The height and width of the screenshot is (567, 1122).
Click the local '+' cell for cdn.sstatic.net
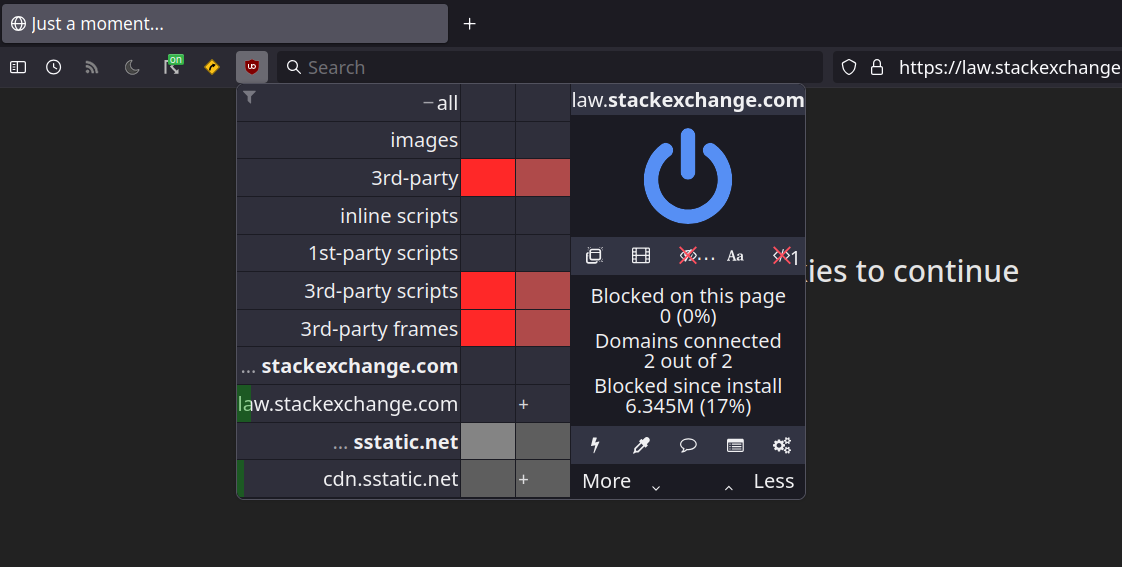pos(543,479)
